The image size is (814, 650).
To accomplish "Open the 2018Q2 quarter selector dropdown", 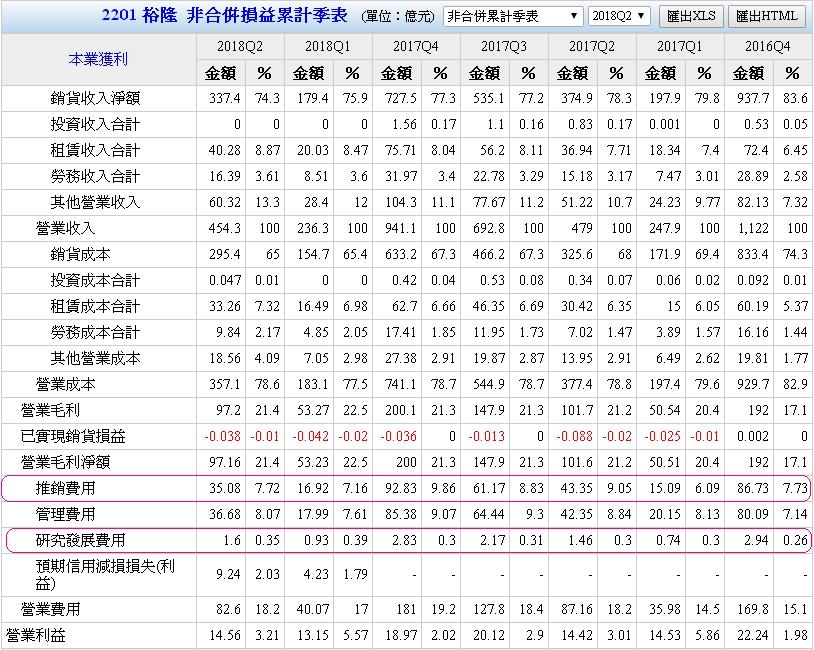I will 619,16.
